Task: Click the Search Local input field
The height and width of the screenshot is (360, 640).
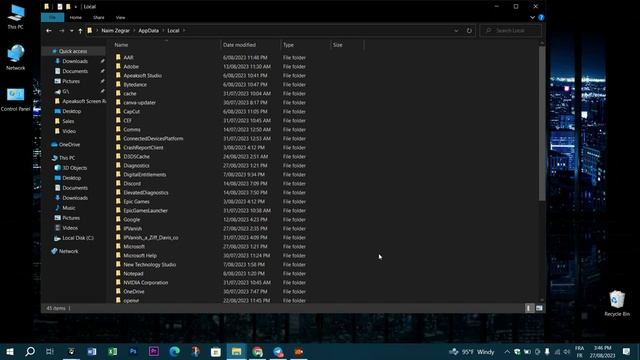Action: [511, 31]
